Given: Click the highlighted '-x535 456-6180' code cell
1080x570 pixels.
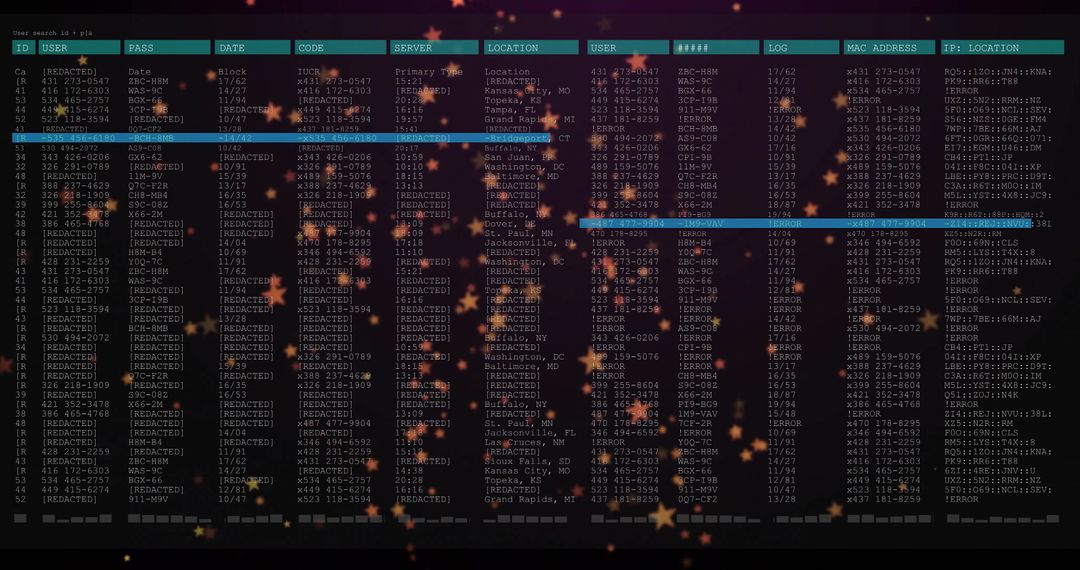Looking at the screenshot, I should click(x=337, y=138).
